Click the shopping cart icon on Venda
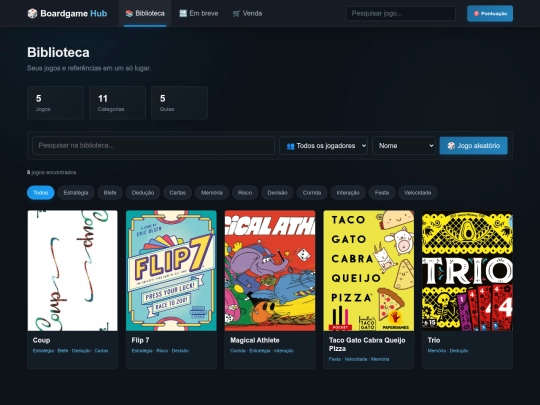This screenshot has height=405, width=540. (236, 13)
